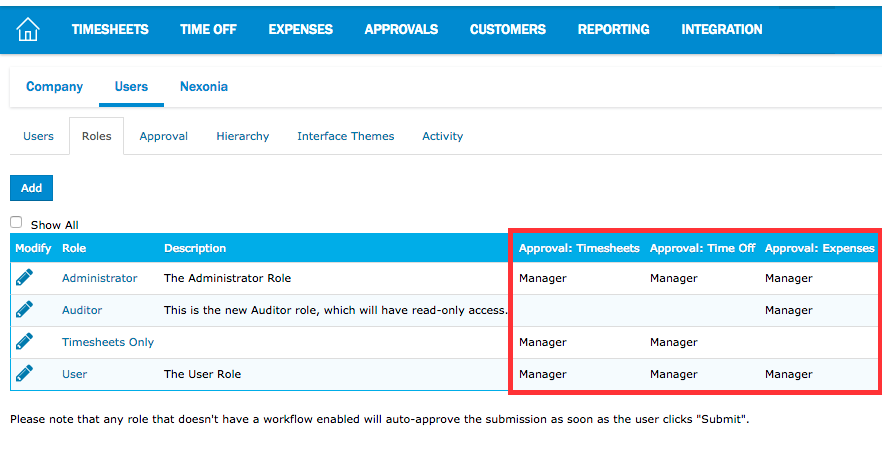This screenshot has width=882, height=466.
Task: Open the Timesheets Only role link
Action: 108,342
